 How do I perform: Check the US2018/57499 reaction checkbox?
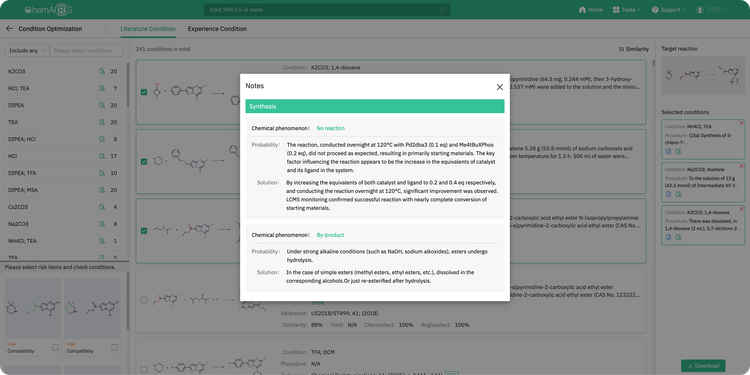[144, 300]
